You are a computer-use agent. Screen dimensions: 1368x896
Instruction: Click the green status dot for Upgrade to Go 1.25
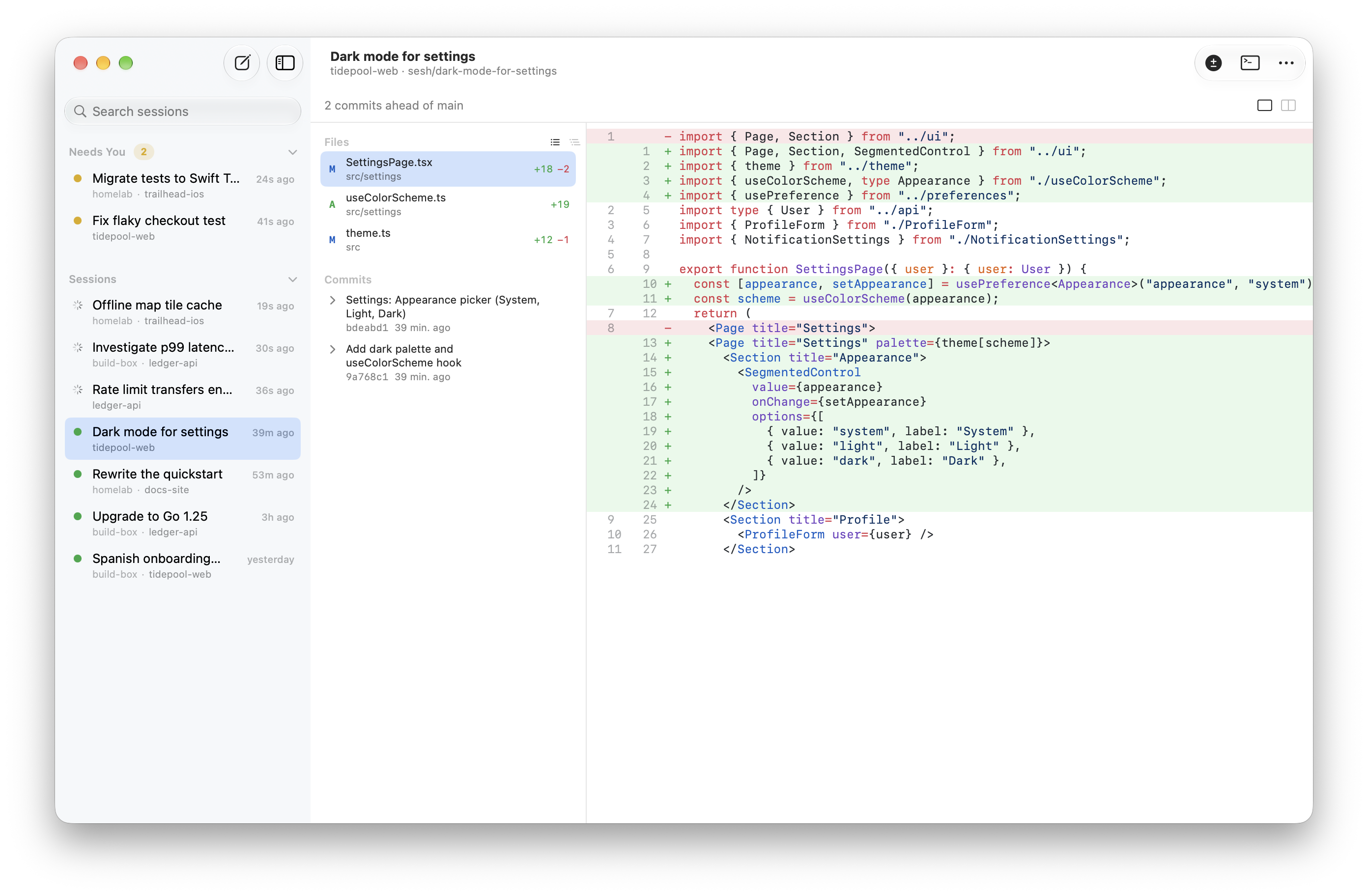[78, 516]
